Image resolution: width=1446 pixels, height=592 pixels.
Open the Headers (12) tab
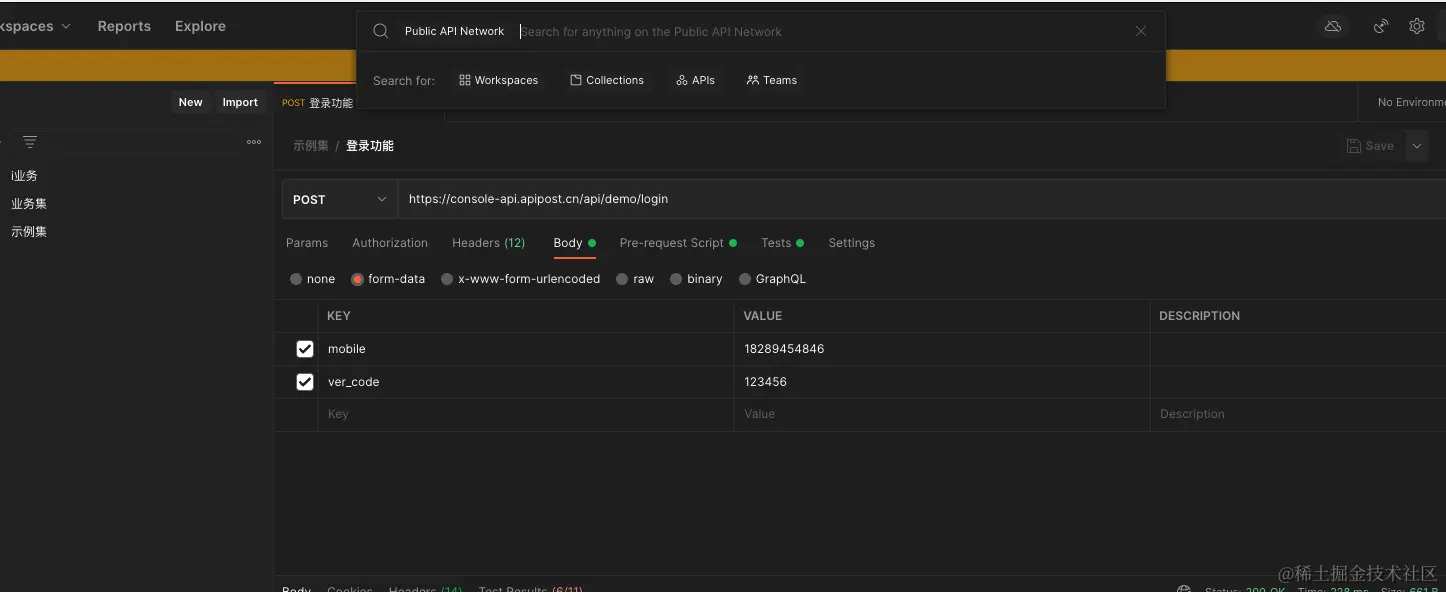488,243
